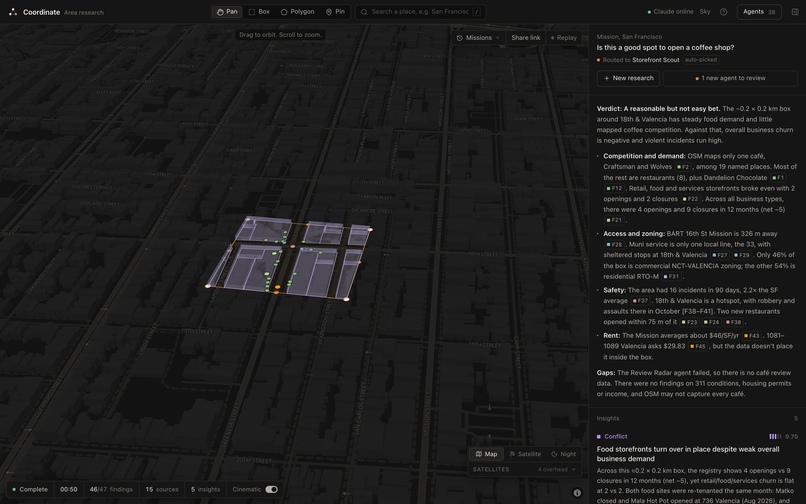Open citation tag F45
This screenshot has width=806, height=504.
click(x=698, y=347)
